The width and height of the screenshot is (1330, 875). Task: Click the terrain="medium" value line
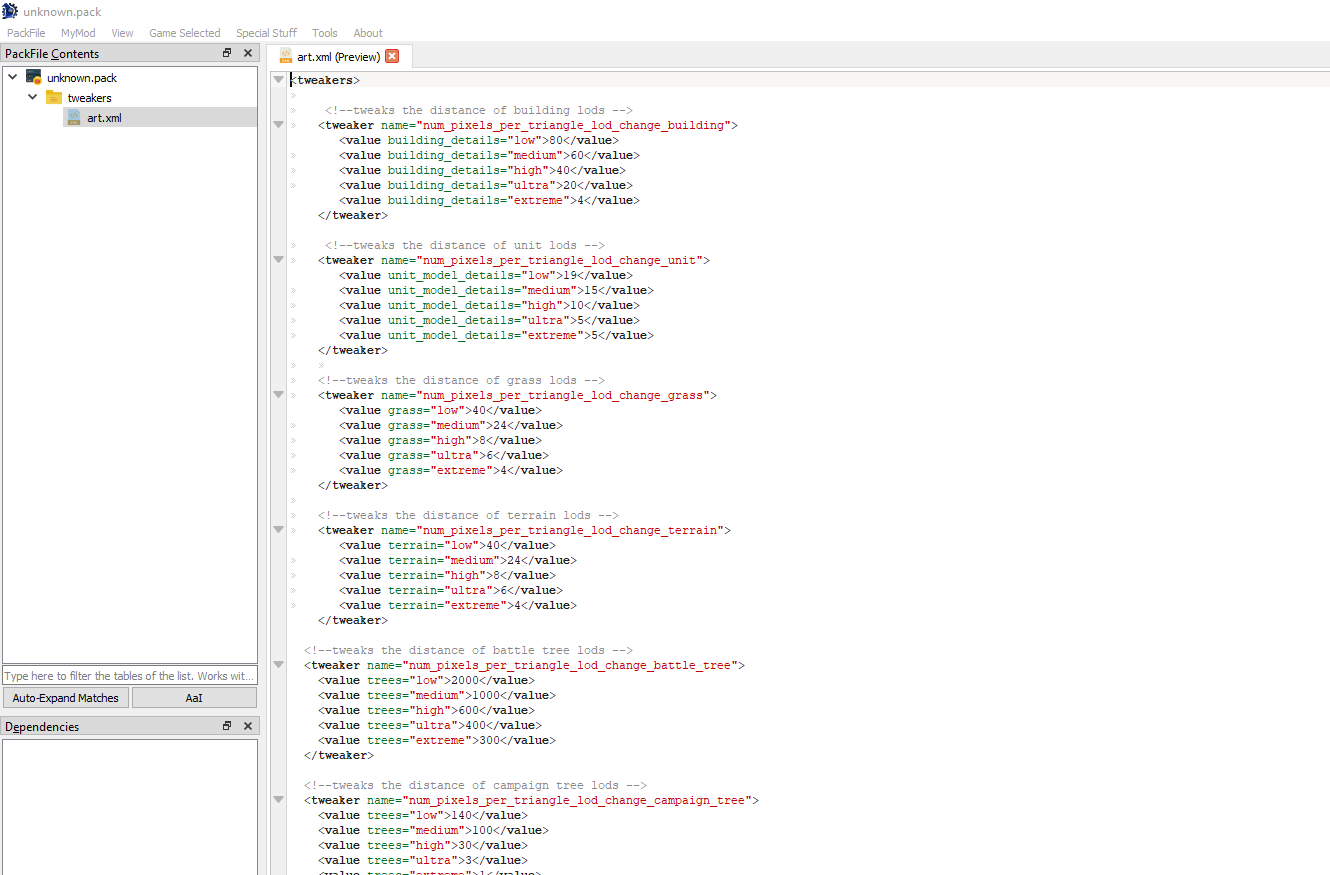point(458,560)
